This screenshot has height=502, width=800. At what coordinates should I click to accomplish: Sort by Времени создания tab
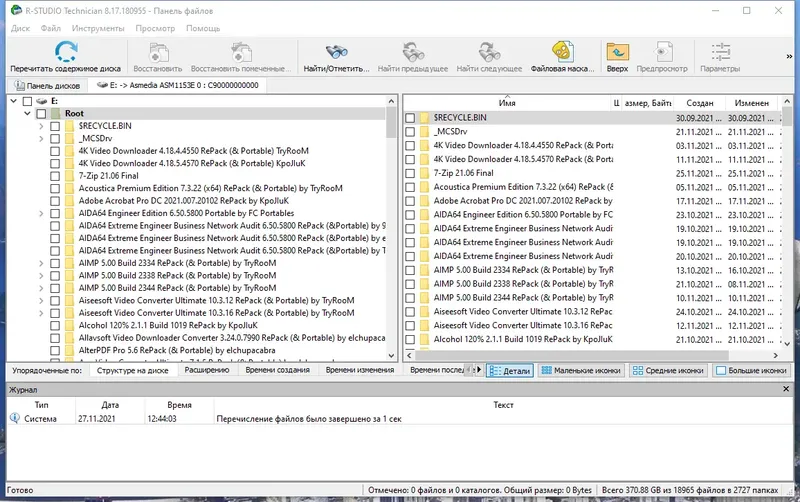(x=278, y=370)
